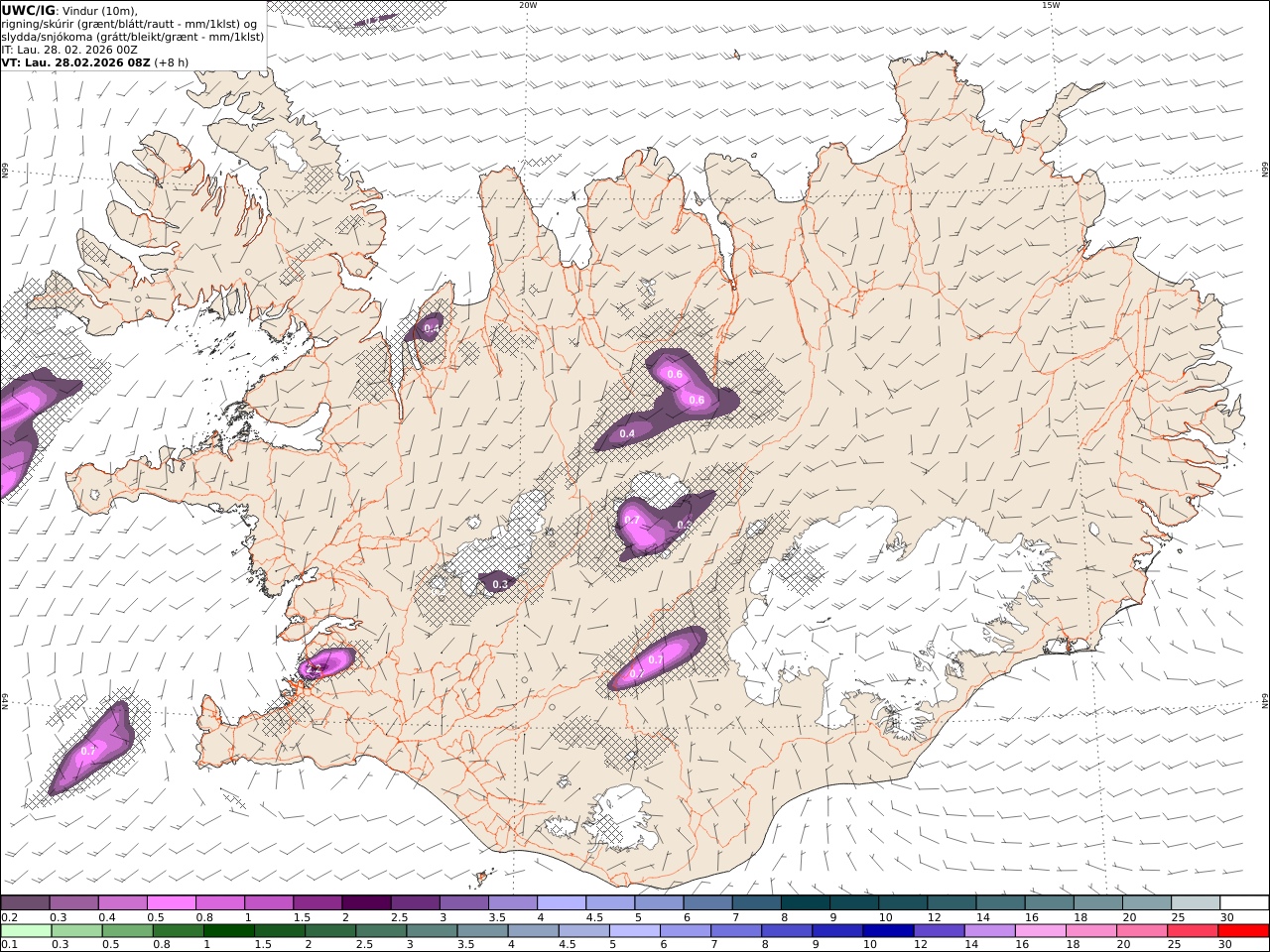Select the '0.7' value in the offshore southwest snow patch
This screenshot has height=952, width=1270.
pos(87,751)
